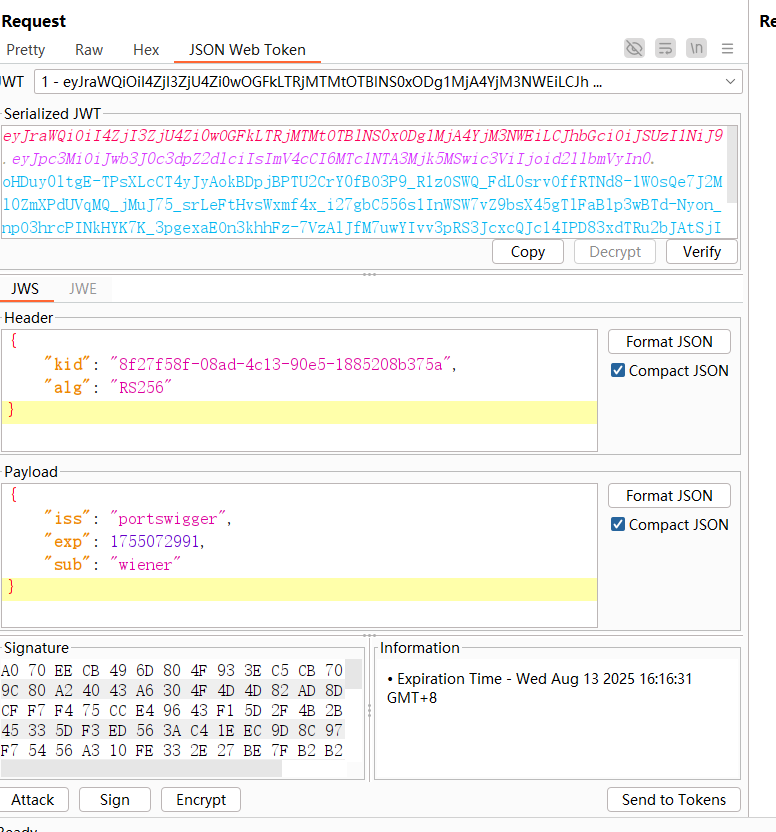Click the signature hex row starting 9C
The height and width of the screenshot is (832, 776).
[x=173, y=690]
